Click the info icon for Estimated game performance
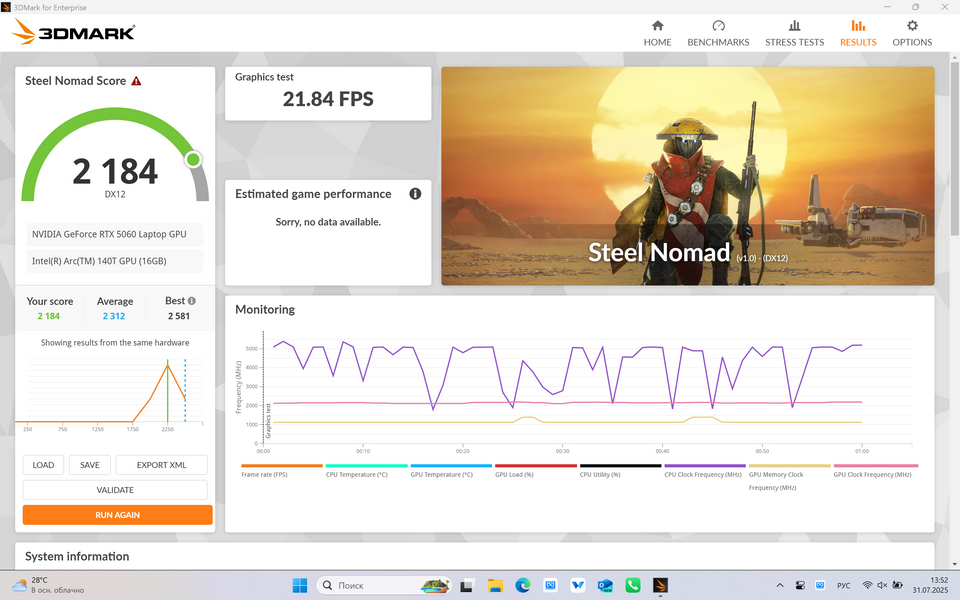This screenshot has height=600, width=960. [415, 193]
